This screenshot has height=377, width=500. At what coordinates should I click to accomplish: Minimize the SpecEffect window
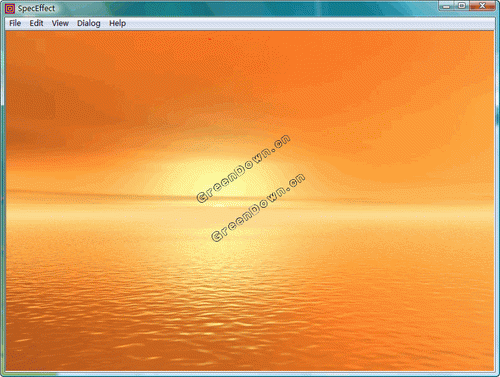(x=446, y=6)
